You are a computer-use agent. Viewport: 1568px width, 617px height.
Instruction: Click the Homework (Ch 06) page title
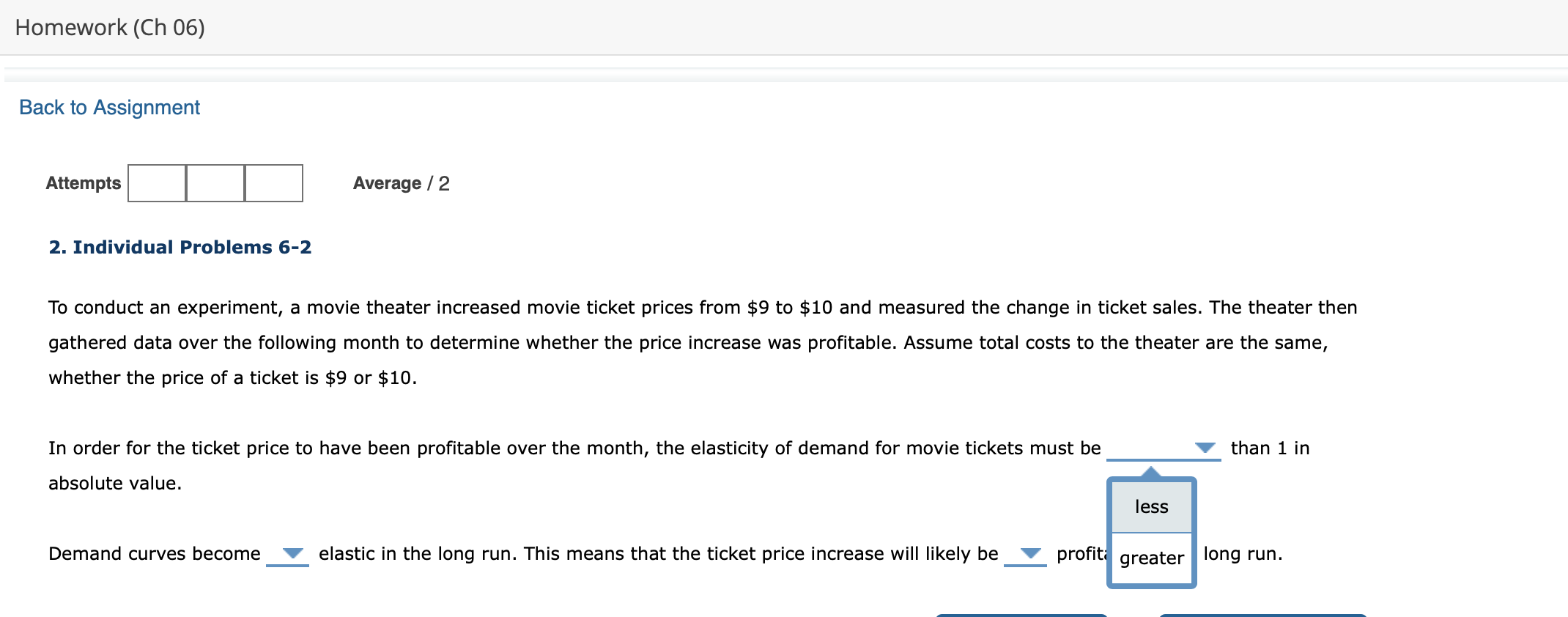pos(110,27)
